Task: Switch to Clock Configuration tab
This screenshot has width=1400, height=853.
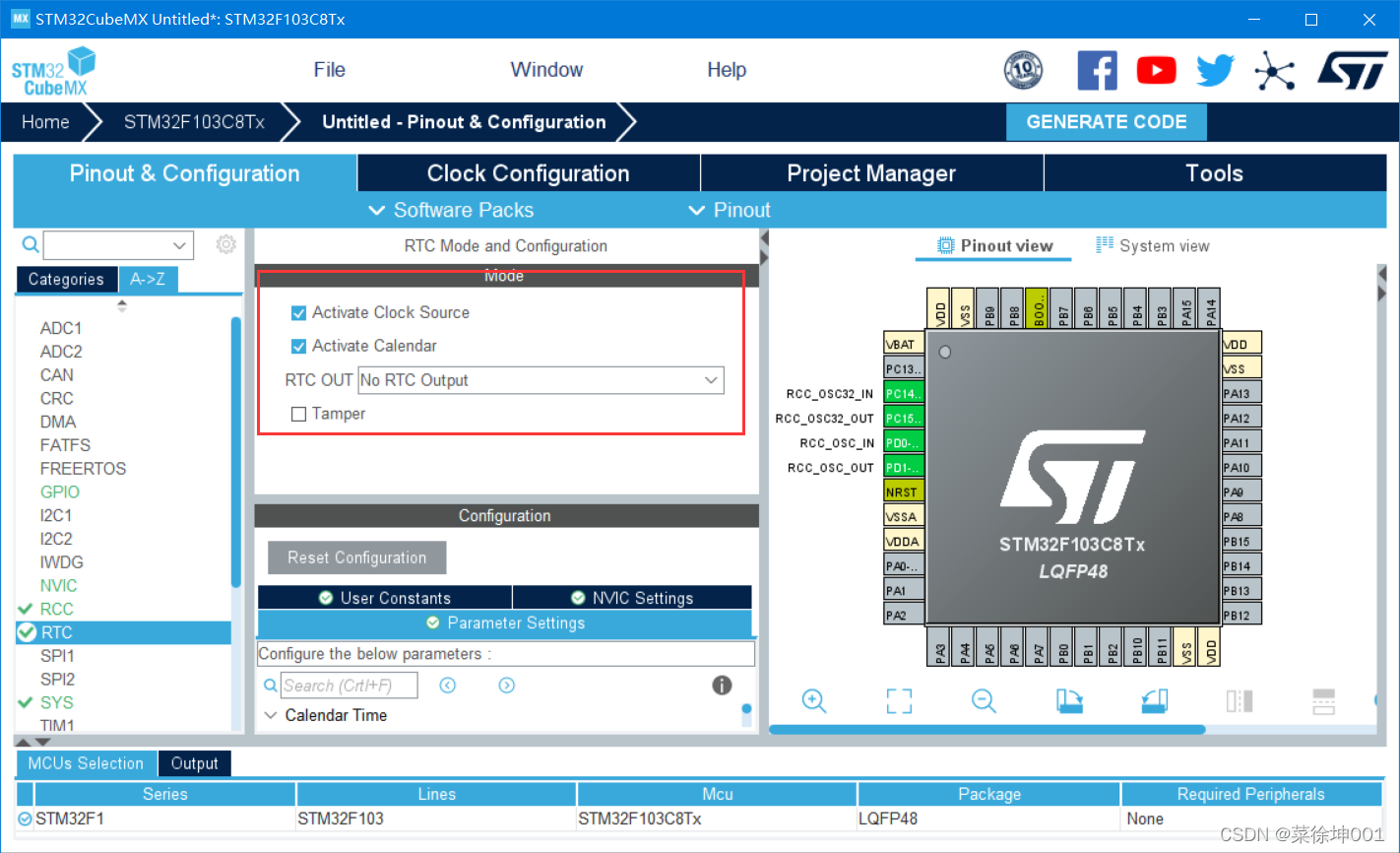Action: click(529, 173)
